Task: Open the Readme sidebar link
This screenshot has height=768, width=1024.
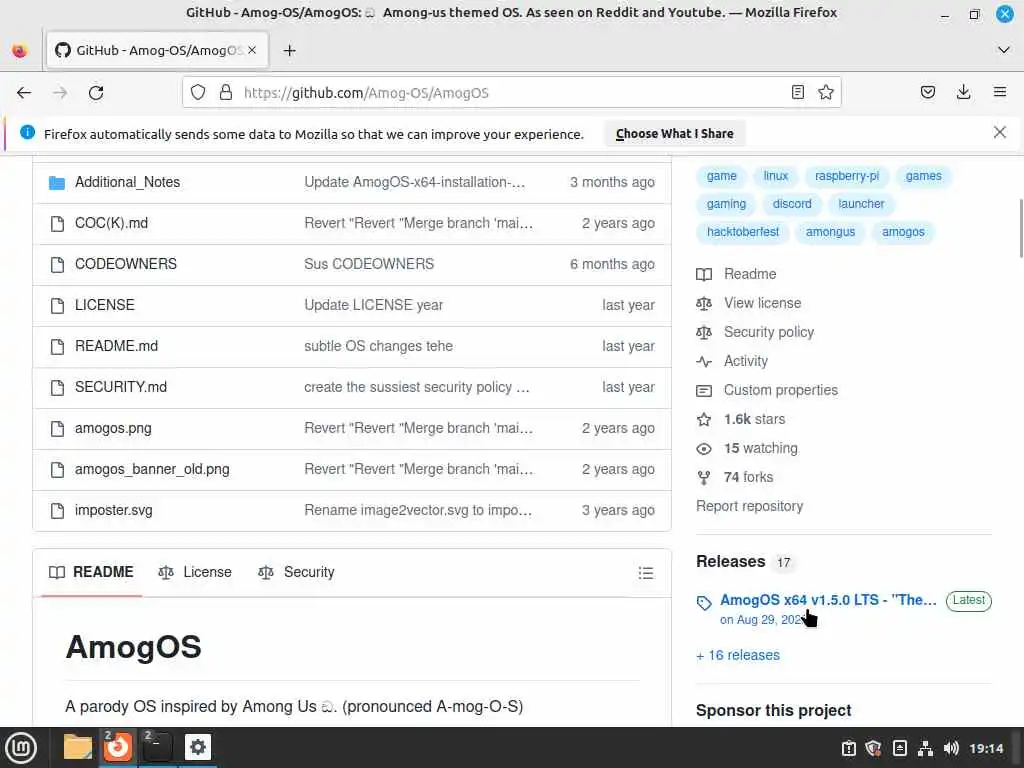Action: coord(737,274)
